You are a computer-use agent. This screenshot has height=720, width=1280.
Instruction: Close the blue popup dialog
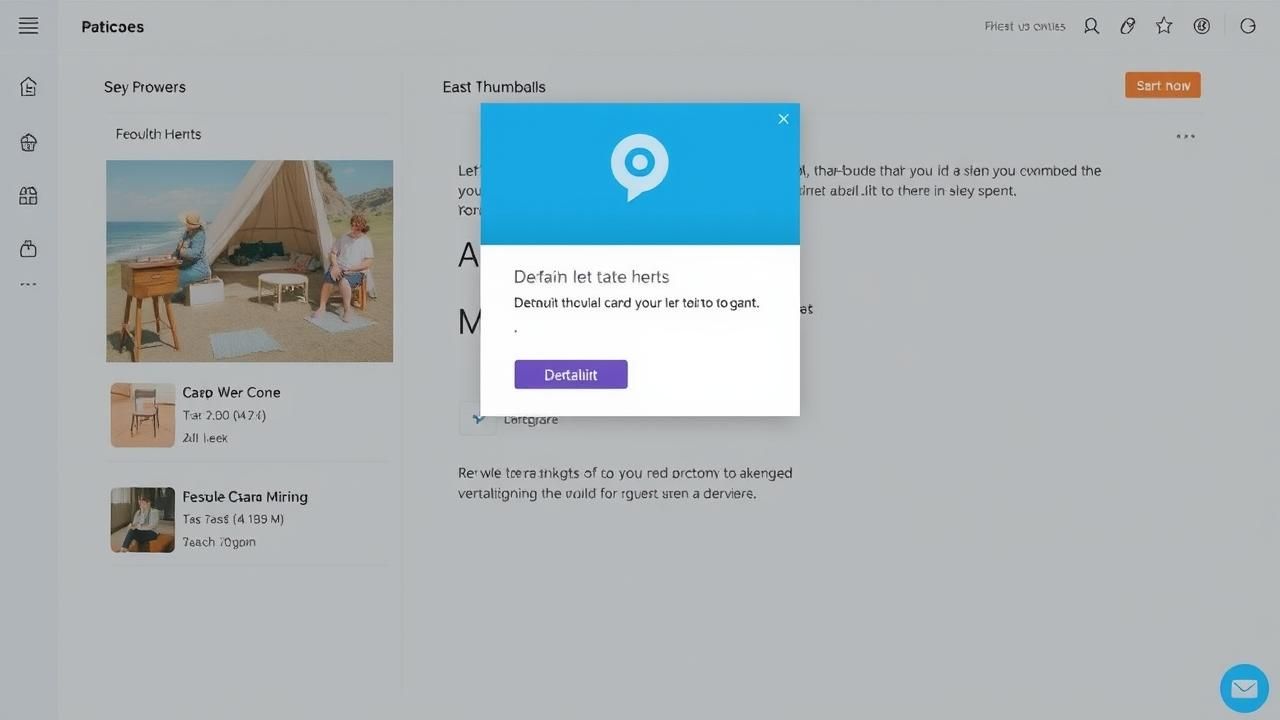click(783, 119)
